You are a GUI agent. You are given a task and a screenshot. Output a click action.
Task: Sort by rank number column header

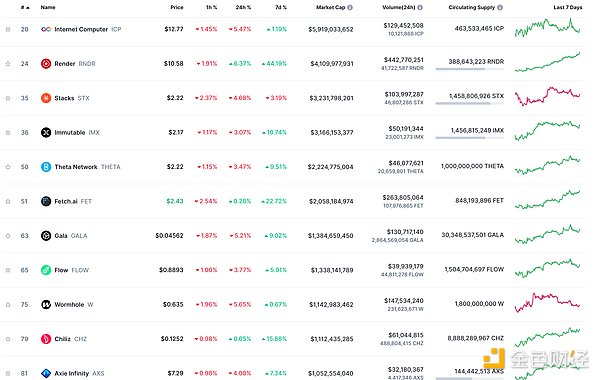coord(25,7)
